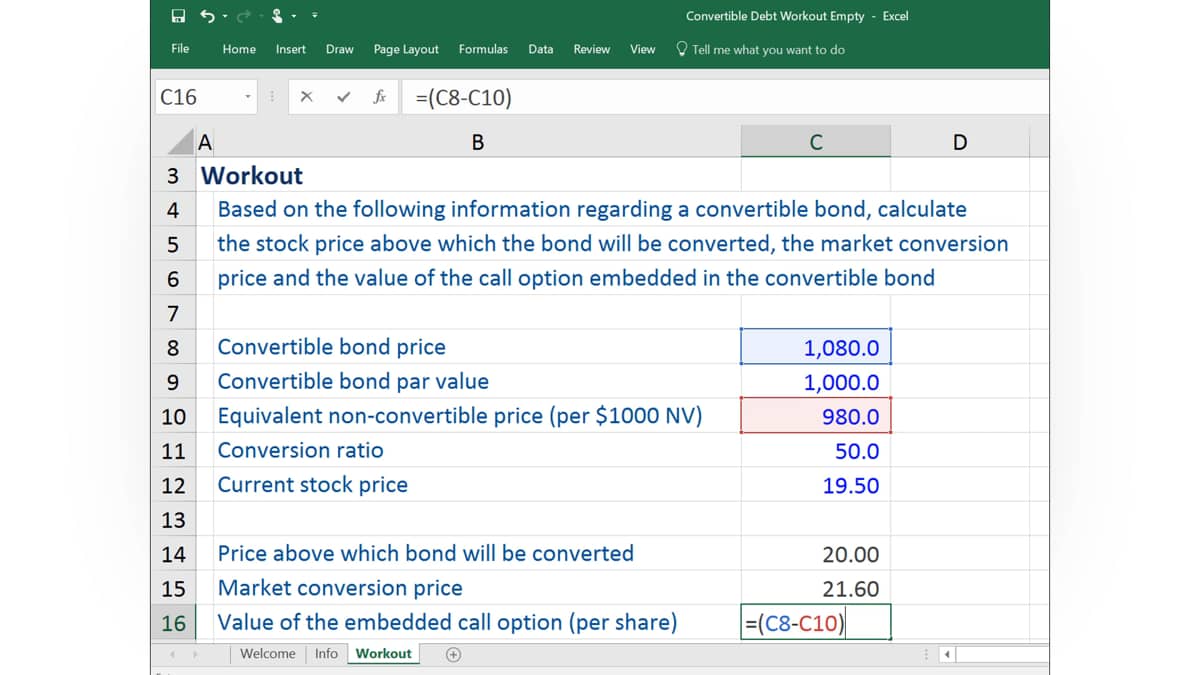Switch to the Insert ribbon tab
This screenshot has height=675, width=1200.
tap(291, 49)
